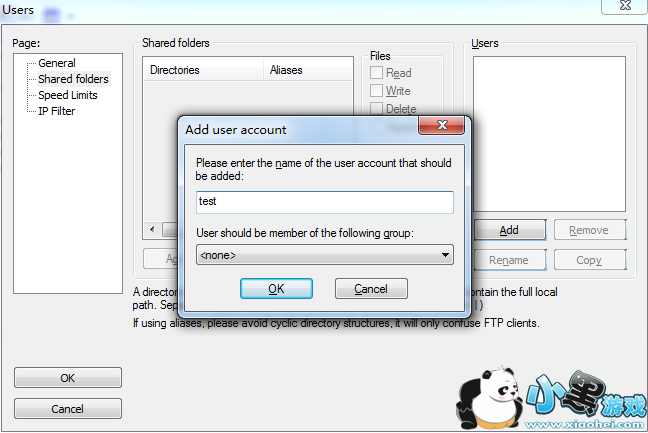Cancel the Add user account dialog
Viewport: 648px width, 433px height.
(x=371, y=288)
